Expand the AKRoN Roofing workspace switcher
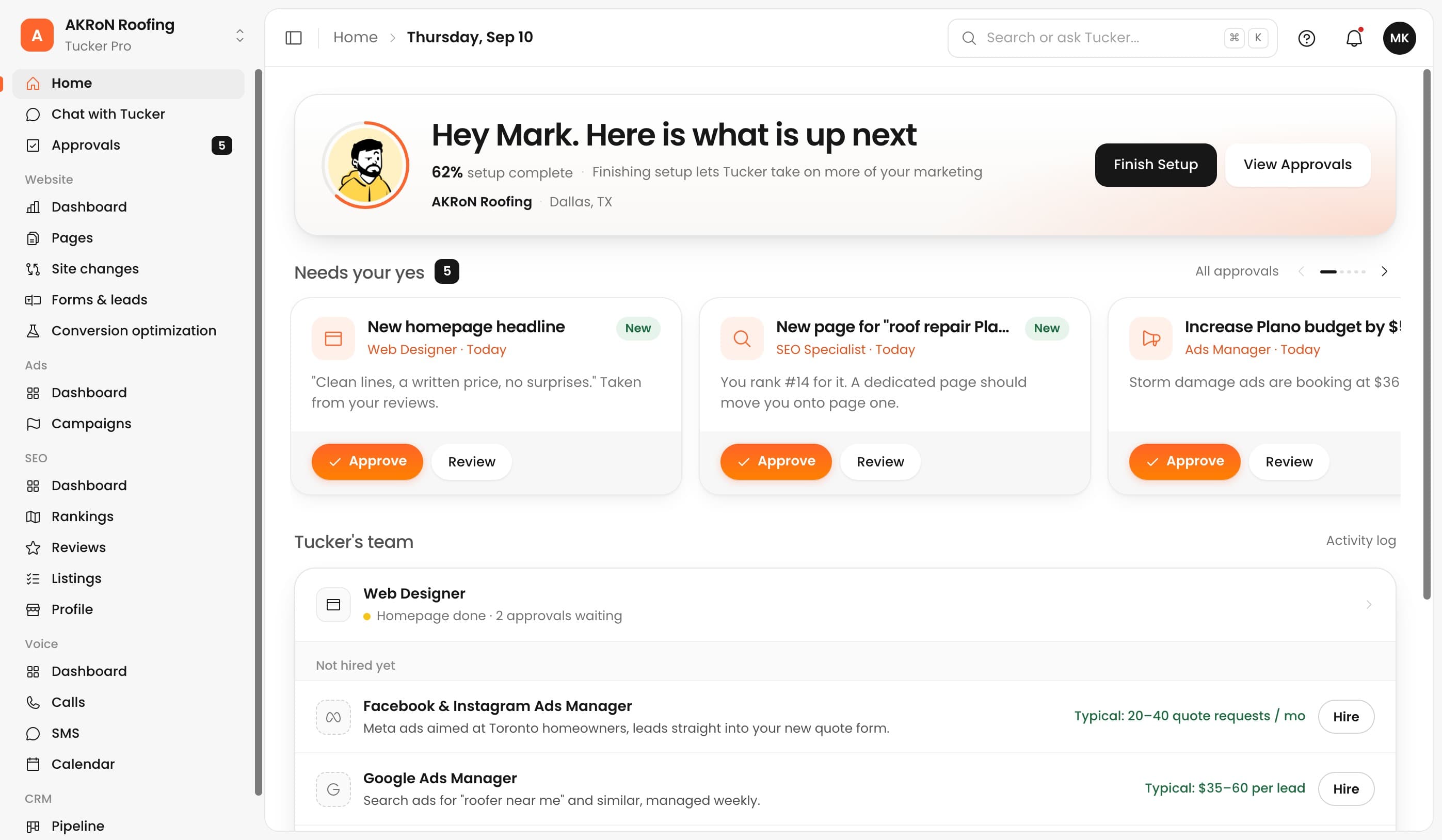 [x=240, y=36]
